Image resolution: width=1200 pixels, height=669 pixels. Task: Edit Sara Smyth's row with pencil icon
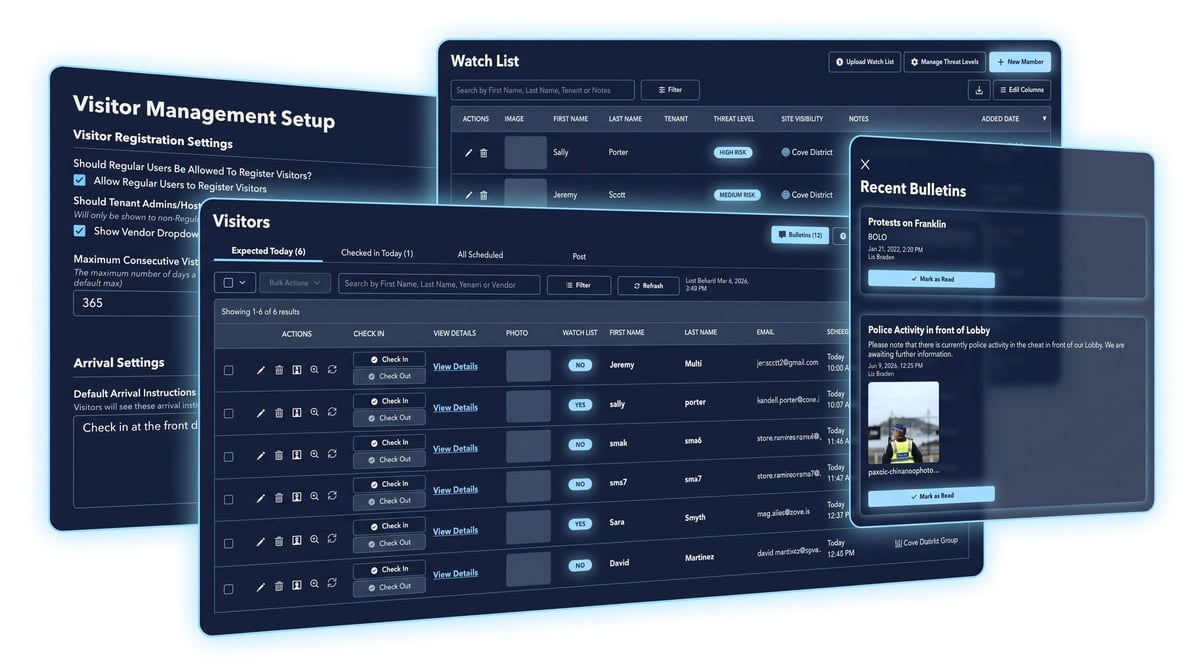coord(261,541)
